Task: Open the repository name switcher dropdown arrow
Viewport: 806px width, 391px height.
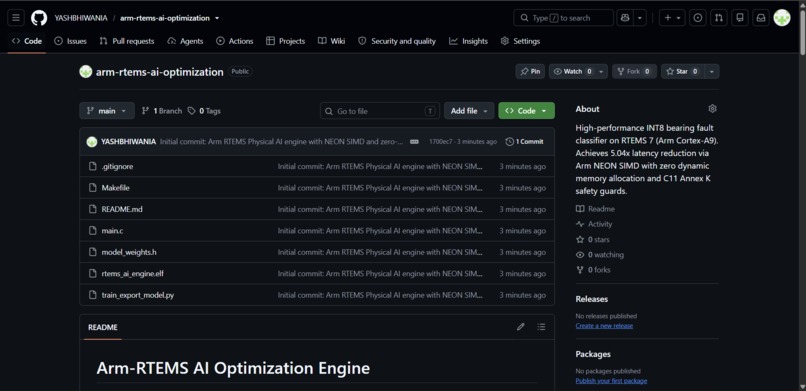Action: (x=217, y=18)
